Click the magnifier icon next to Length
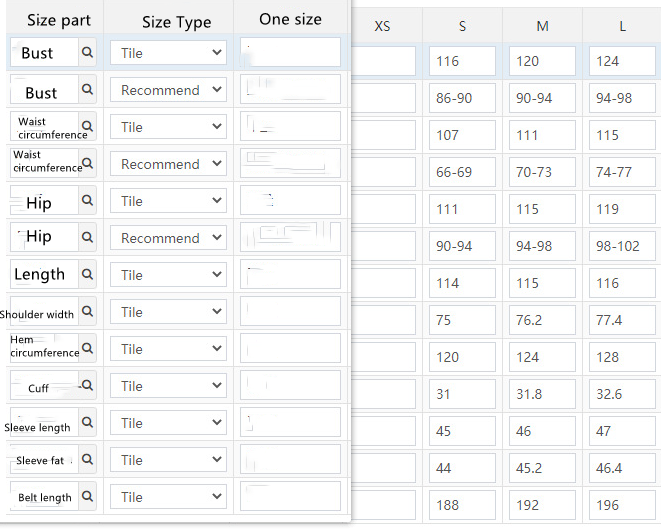 pyautogui.click(x=88, y=275)
